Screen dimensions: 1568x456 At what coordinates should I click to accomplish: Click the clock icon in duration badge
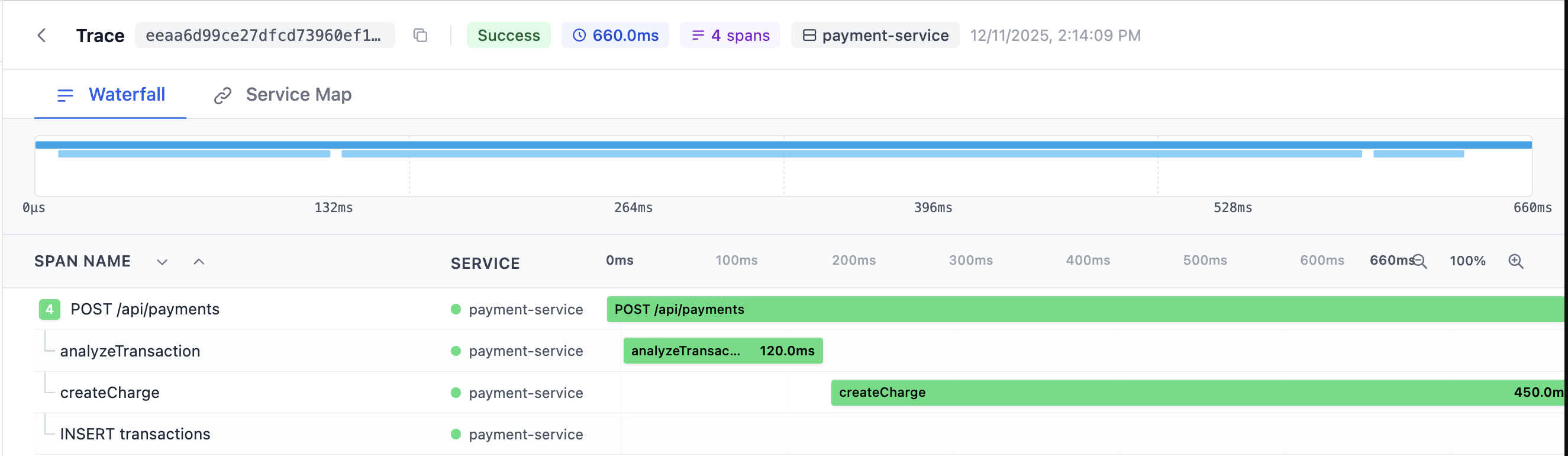pos(579,36)
